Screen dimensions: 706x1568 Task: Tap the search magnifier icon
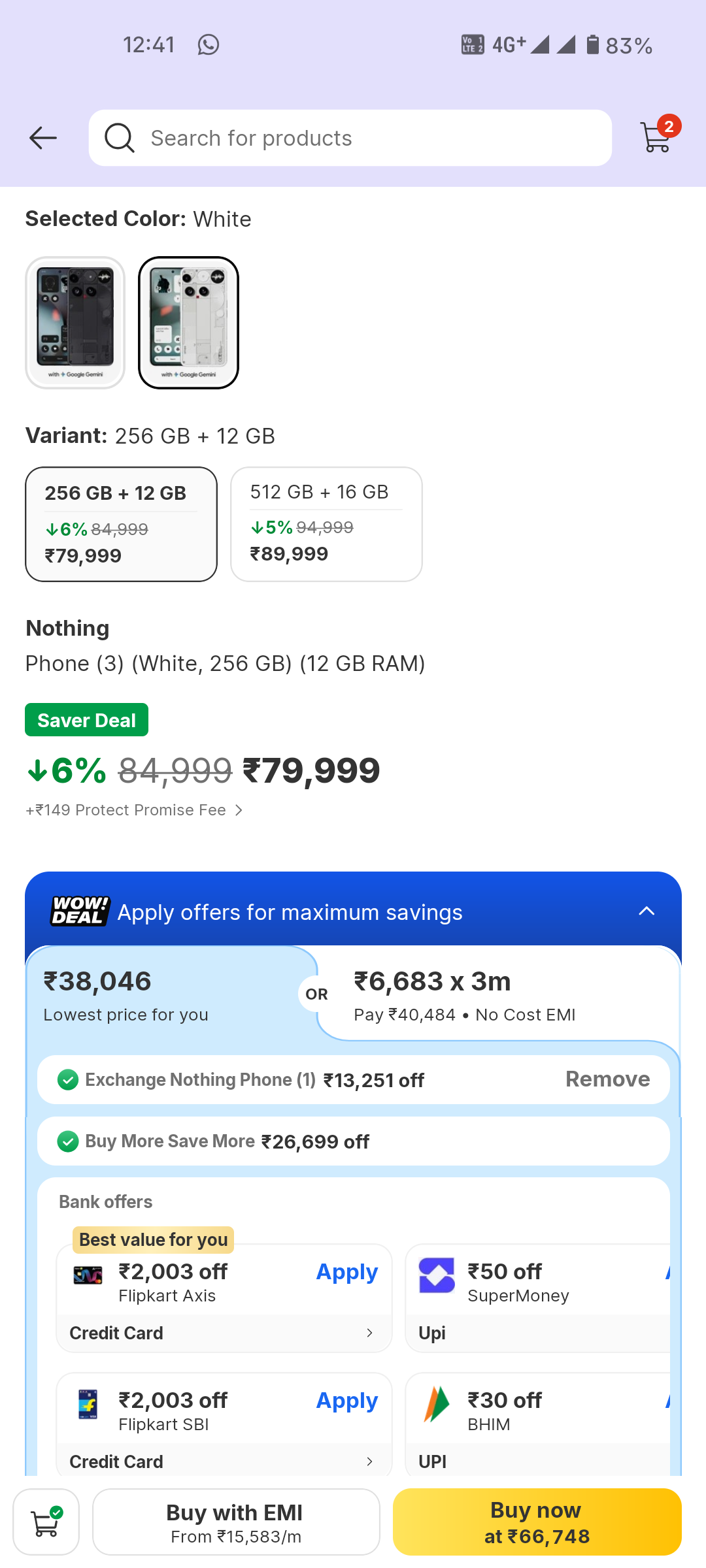[120, 138]
